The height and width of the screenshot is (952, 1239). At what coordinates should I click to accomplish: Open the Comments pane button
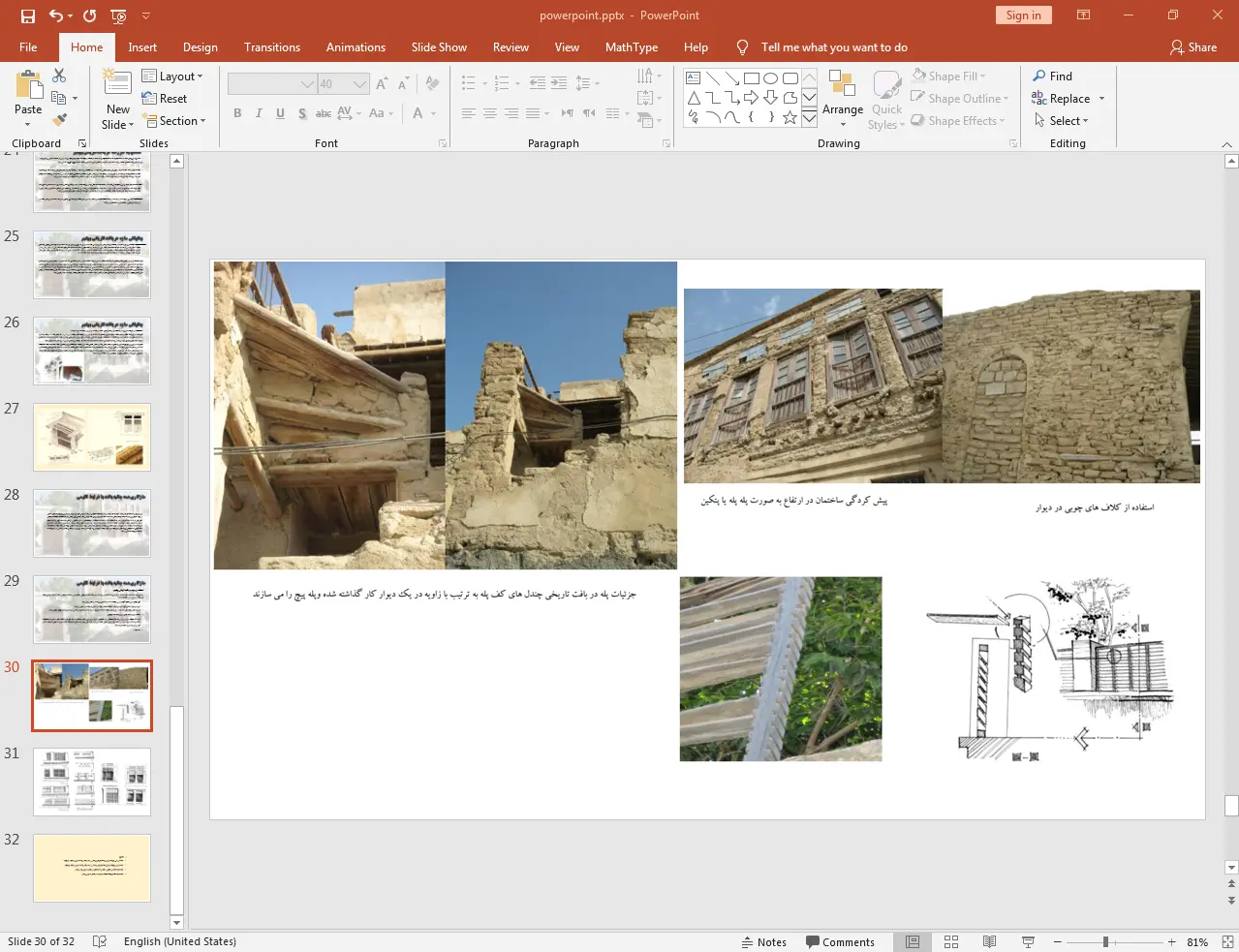840,941
